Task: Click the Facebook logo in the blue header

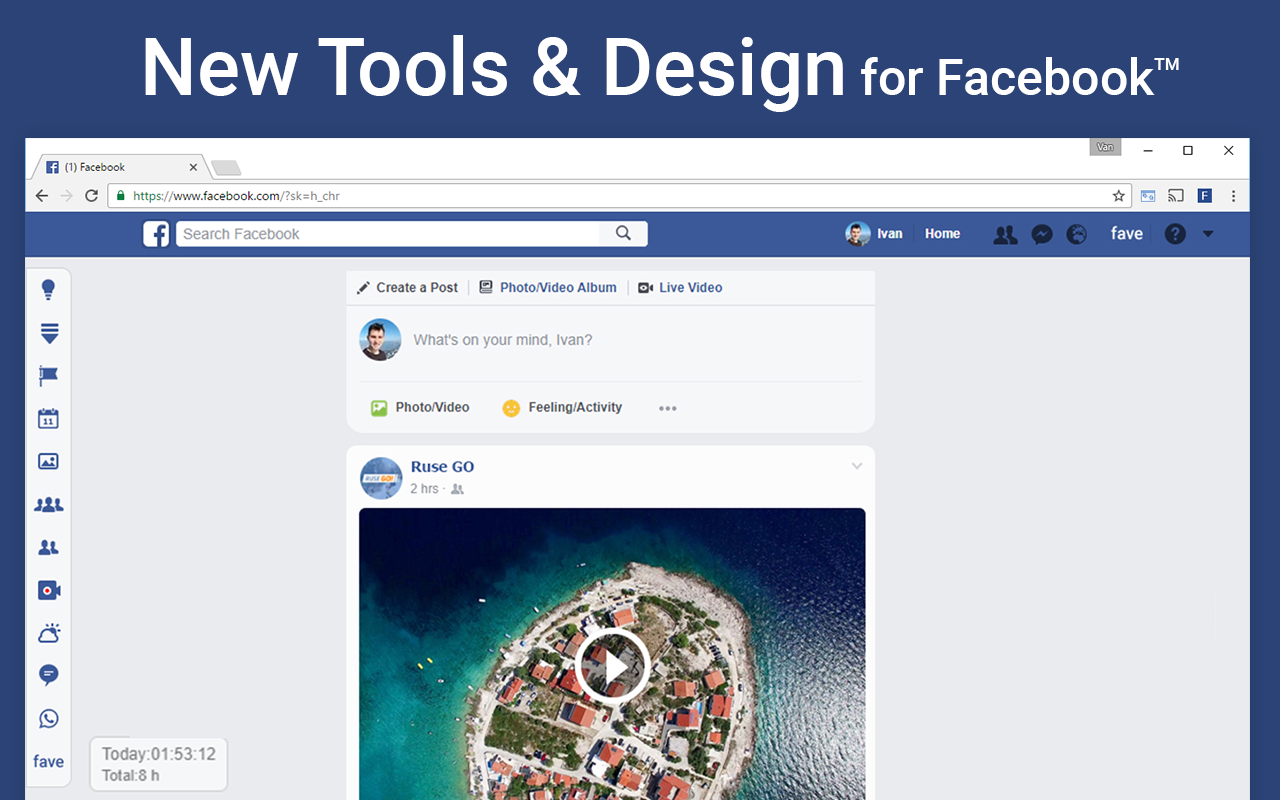Action: [156, 234]
